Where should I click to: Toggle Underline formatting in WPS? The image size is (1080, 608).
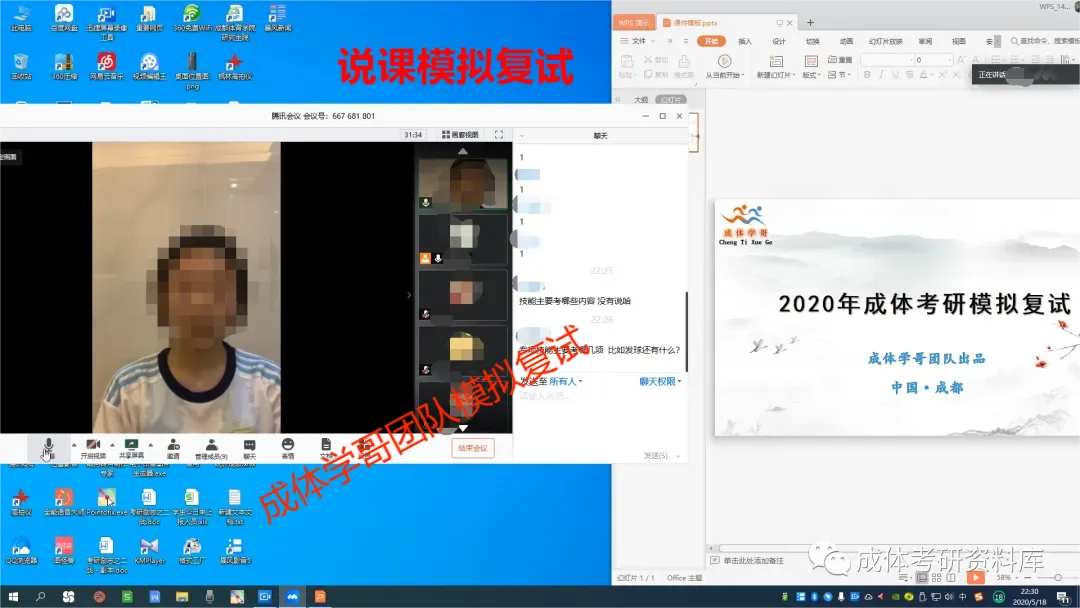[895, 74]
